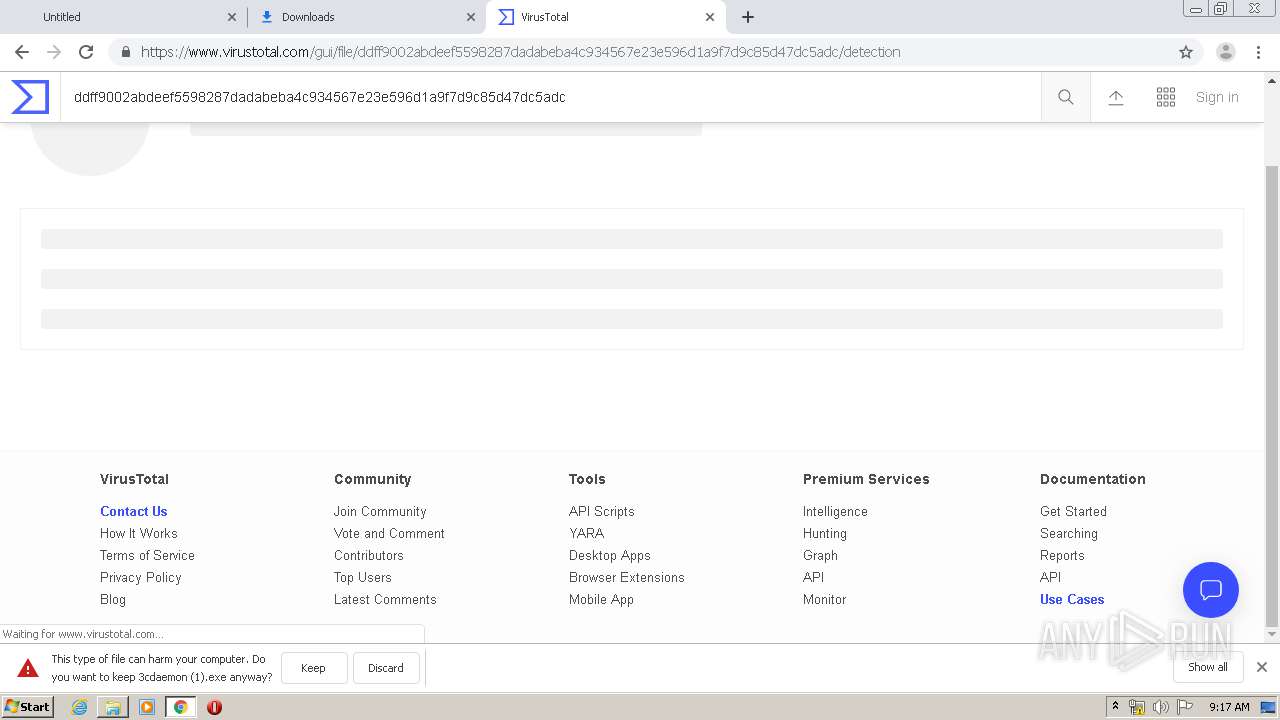Bookmark this page with the star icon

(1186, 52)
